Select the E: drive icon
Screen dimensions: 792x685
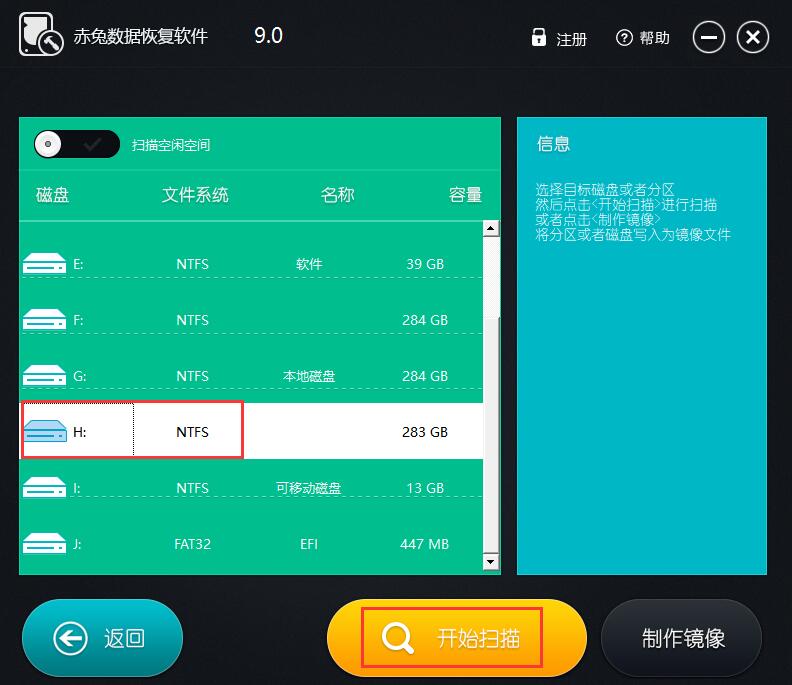[44, 263]
